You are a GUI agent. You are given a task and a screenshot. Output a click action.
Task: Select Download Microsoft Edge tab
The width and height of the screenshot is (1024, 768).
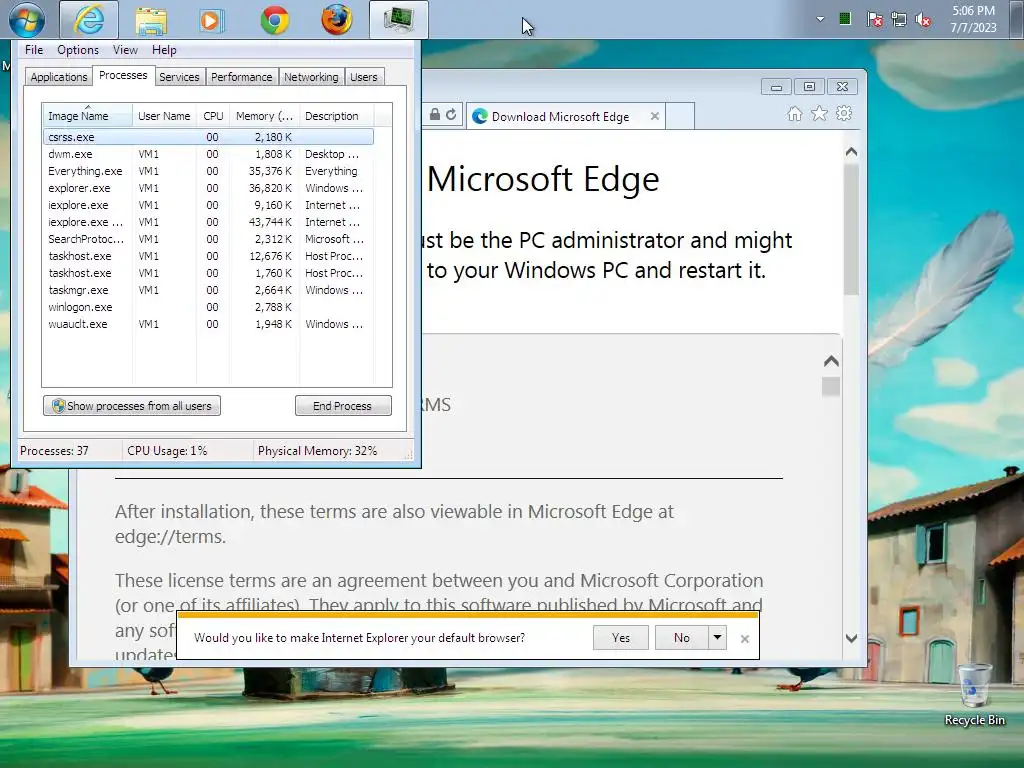tap(566, 116)
